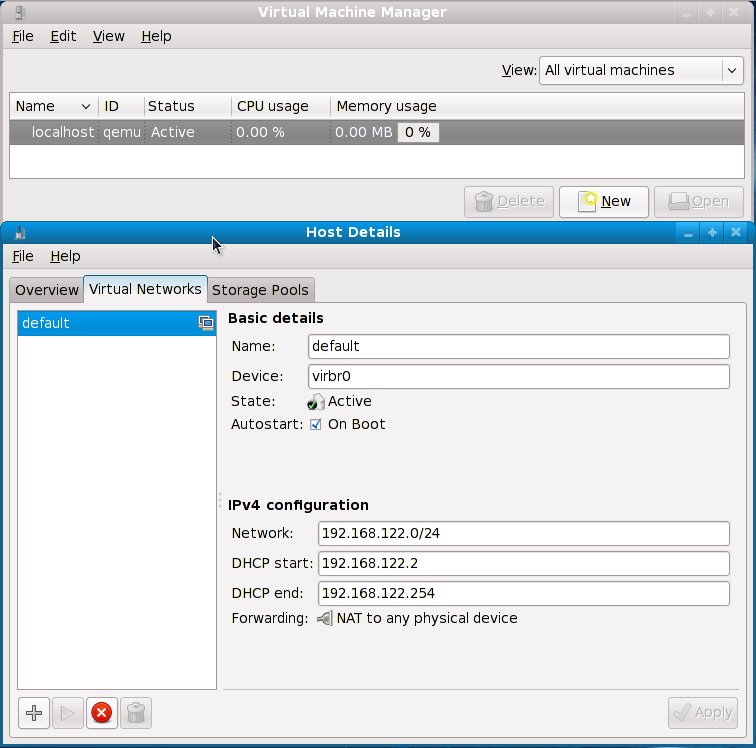Click the New virtual machine button
The width and height of the screenshot is (756, 748).
(x=604, y=201)
